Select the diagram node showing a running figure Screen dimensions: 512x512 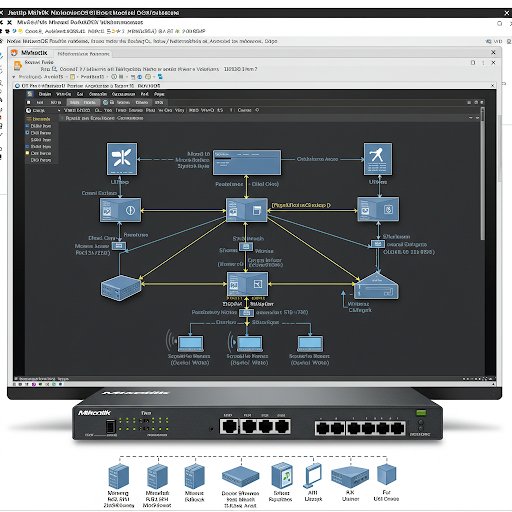coord(378,159)
